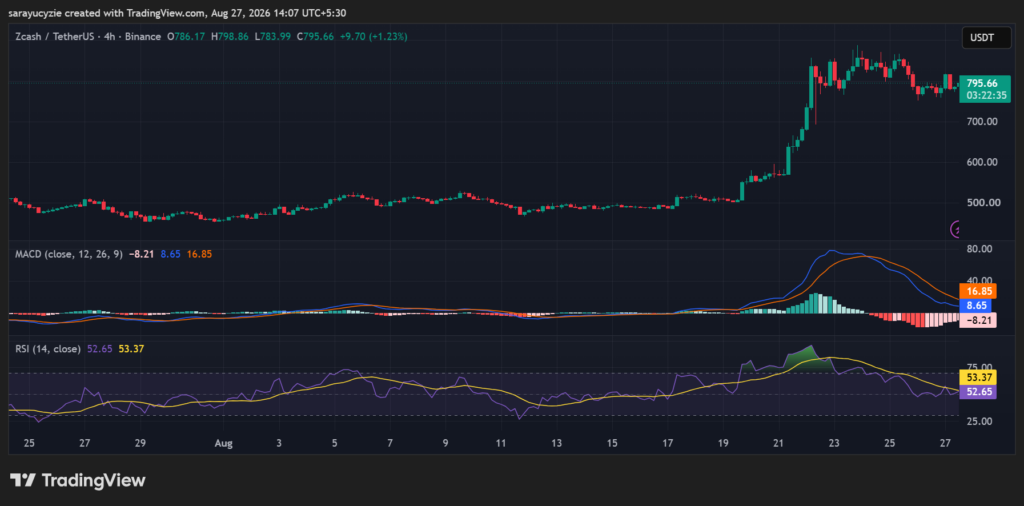Screen dimensions: 1024x506
Task: Click the yellow 53.37 axis price tag
Action: point(978,377)
